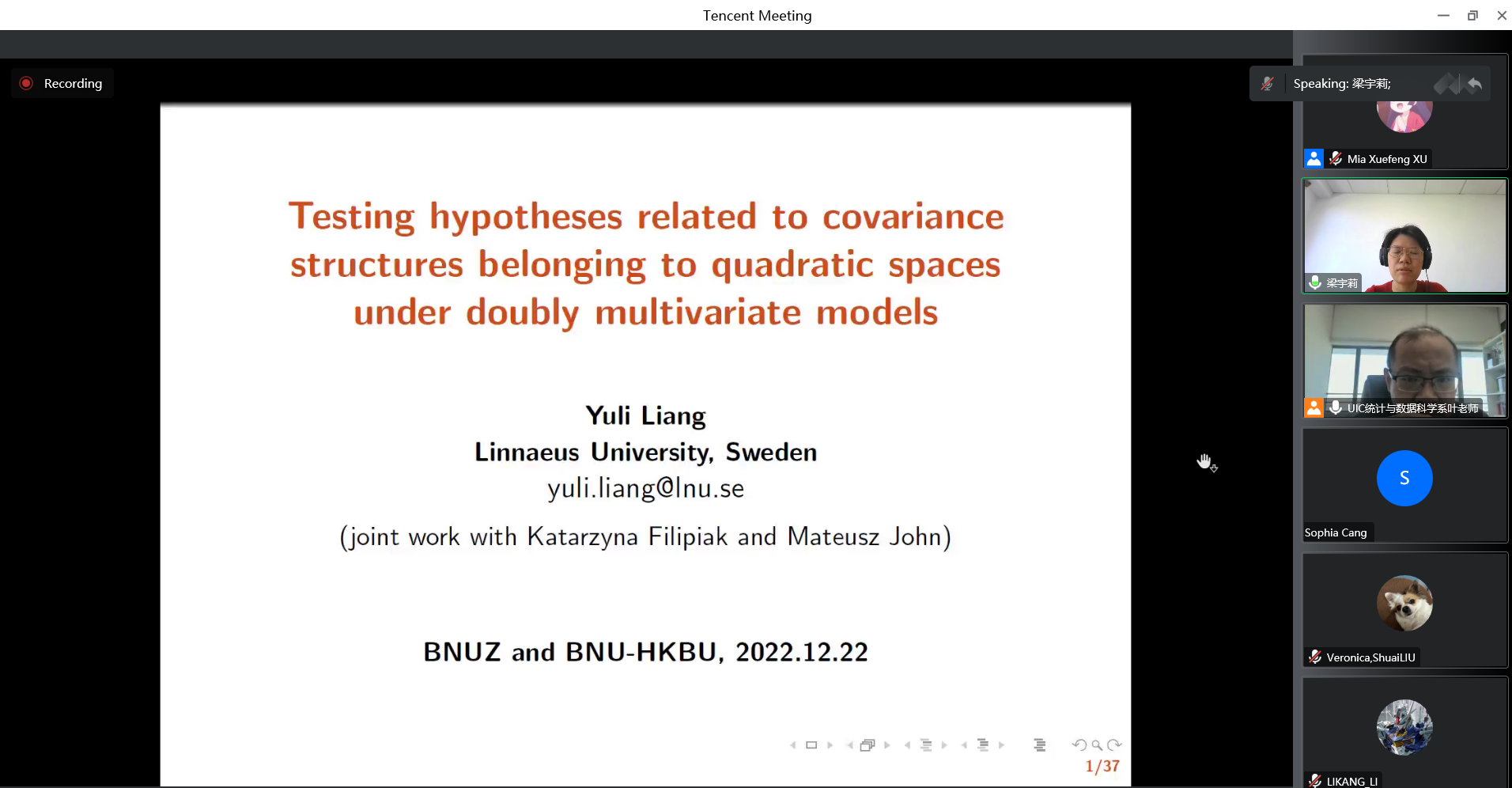The height and width of the screenshot is (788, 1512).
Task: Click the yuli.liang@lnu.se email on slide
Action: point(645,489)
